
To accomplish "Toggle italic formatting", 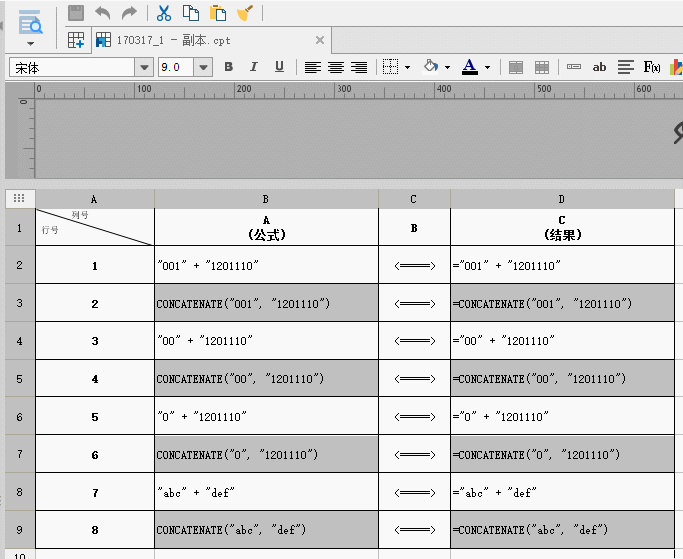I will click(254, 67).
